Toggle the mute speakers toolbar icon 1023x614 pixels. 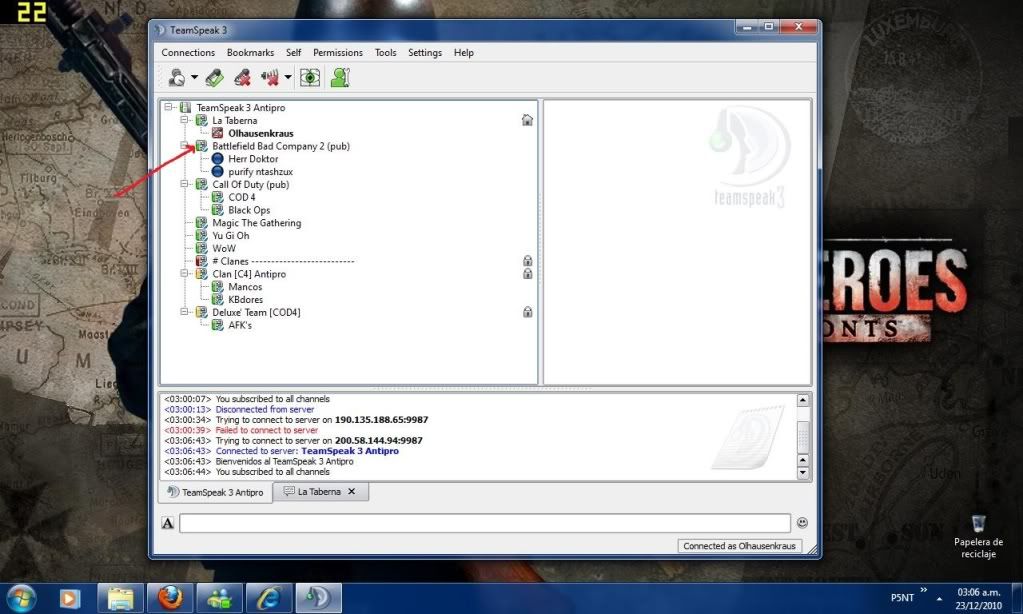tap(269, 78)
